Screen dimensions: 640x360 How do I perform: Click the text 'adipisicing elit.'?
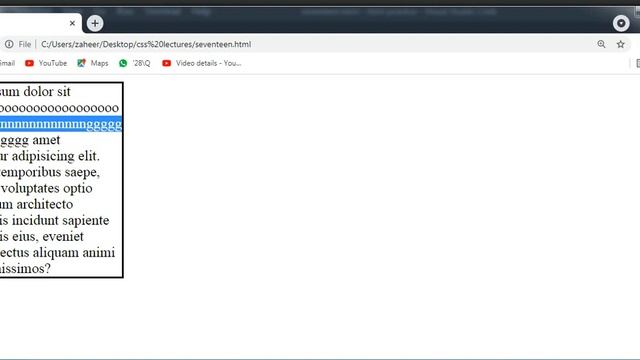[56, 156]
